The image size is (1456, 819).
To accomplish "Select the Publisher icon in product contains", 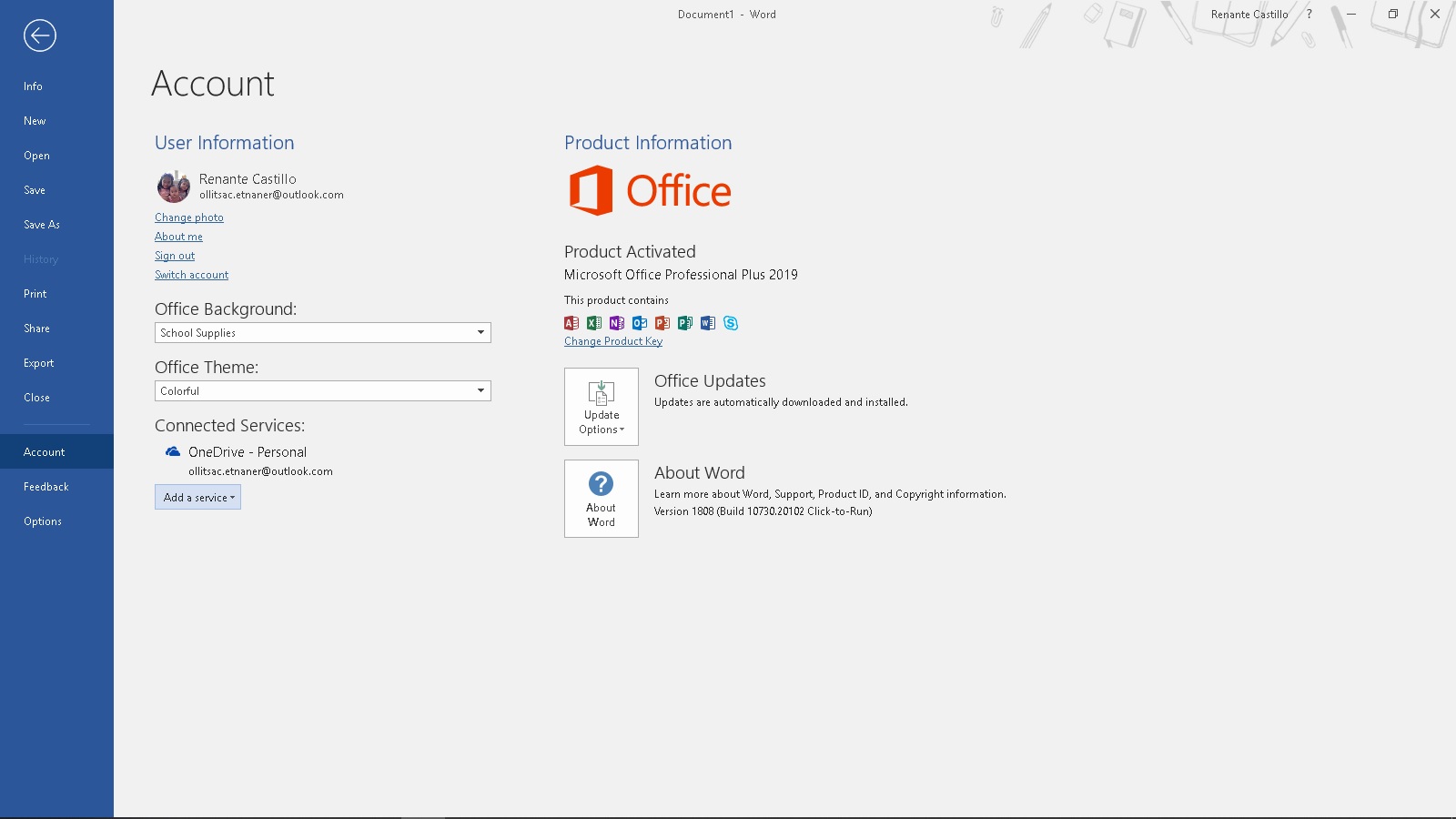I will pyautogui.click(x=684, y=323).
